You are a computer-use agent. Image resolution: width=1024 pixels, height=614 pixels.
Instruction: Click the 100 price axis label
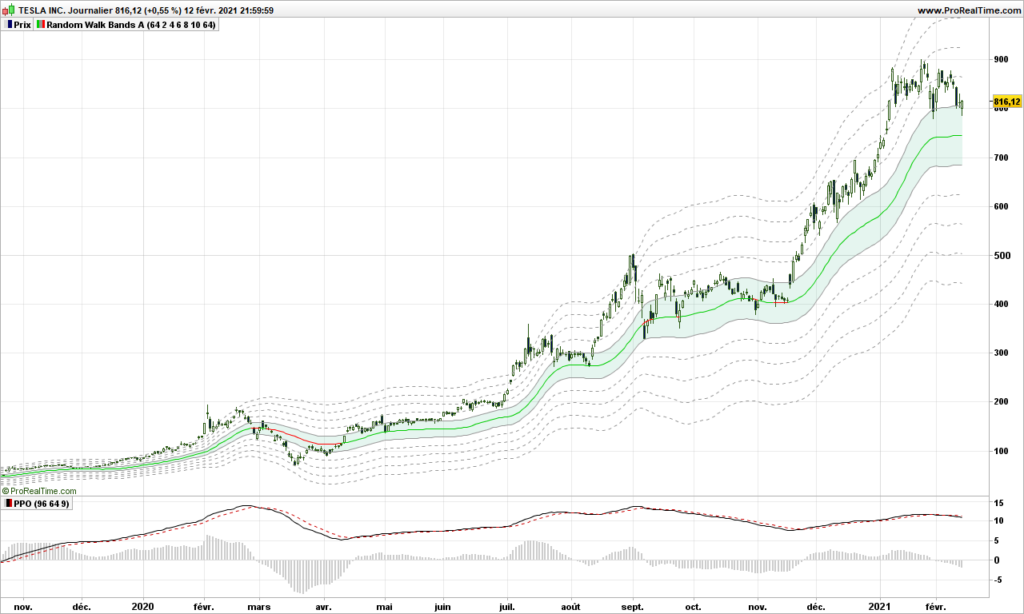[1000, 451]
